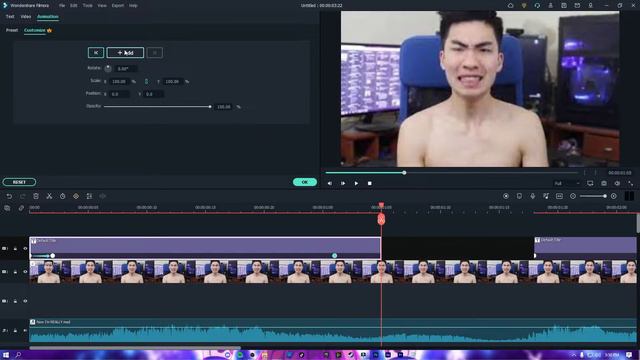The image size is (640, 360).
Task: Toggle visibility of the title track
Action: 25,249
